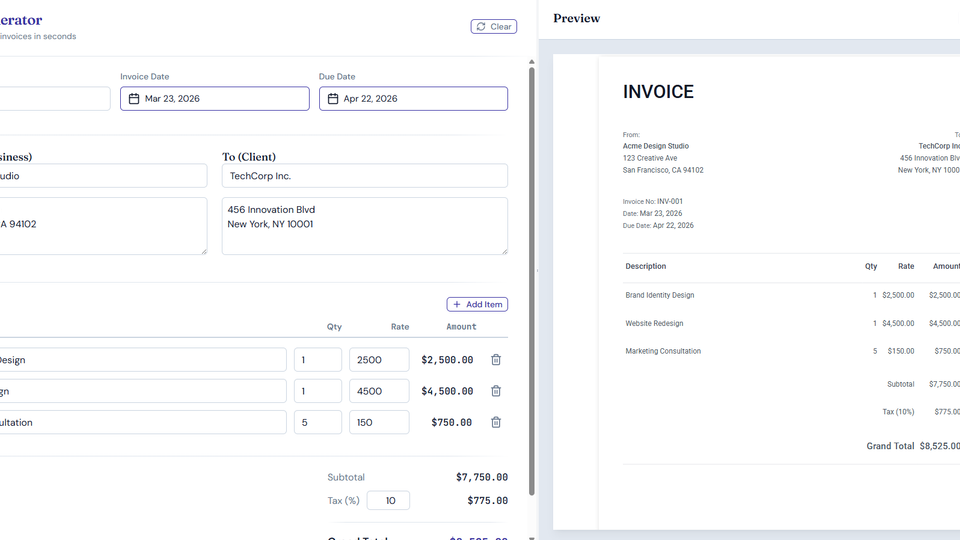960x540 pixels.
Task: Click the refresh icon on Clear button
Action: tap(481, 27)
